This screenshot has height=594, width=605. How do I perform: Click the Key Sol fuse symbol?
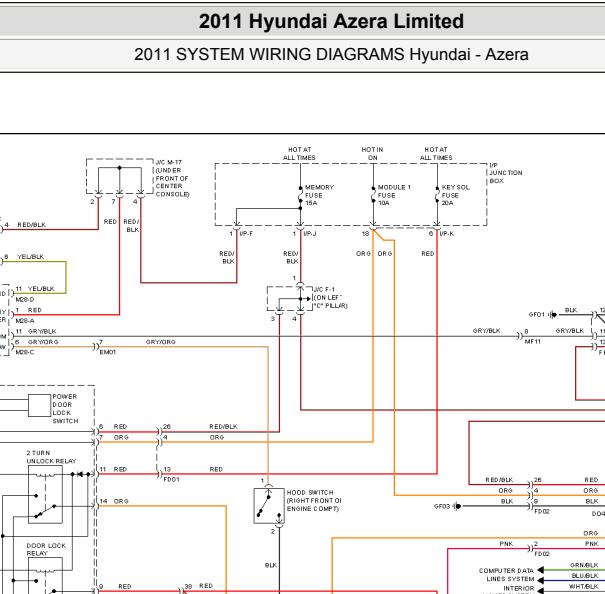[x=437, y=195]
